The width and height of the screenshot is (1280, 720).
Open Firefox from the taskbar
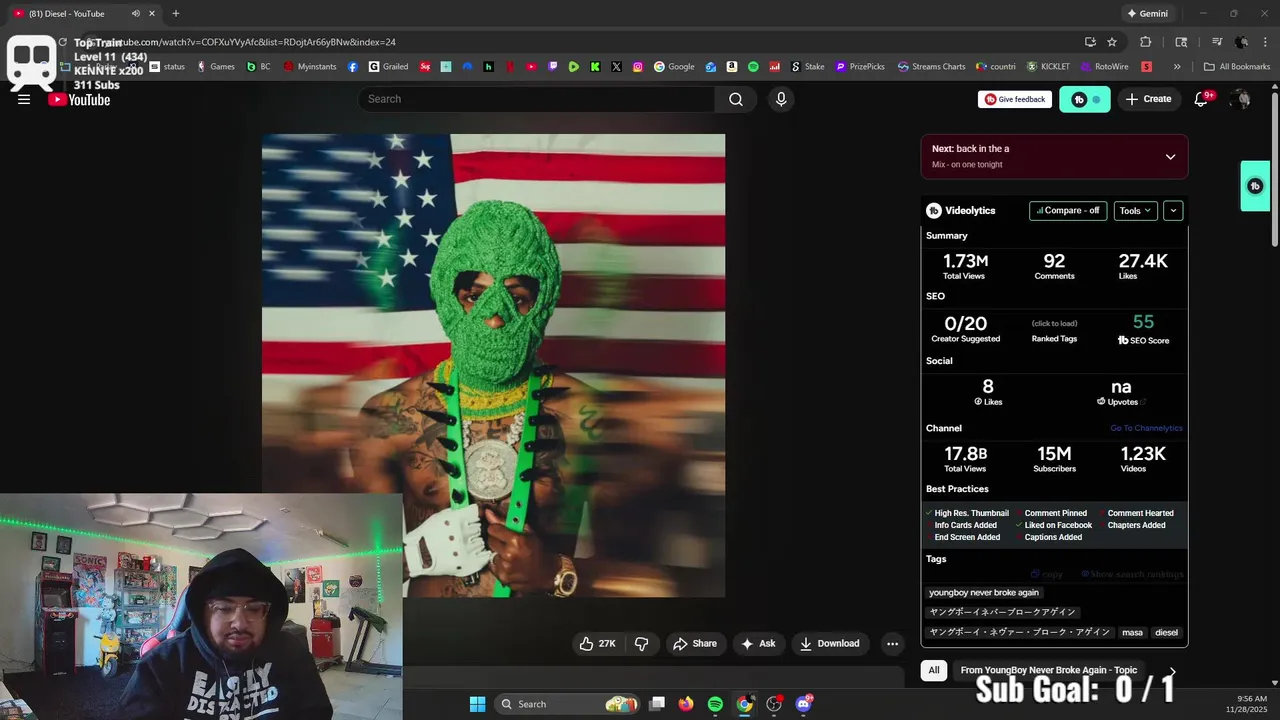coord(685,704)
